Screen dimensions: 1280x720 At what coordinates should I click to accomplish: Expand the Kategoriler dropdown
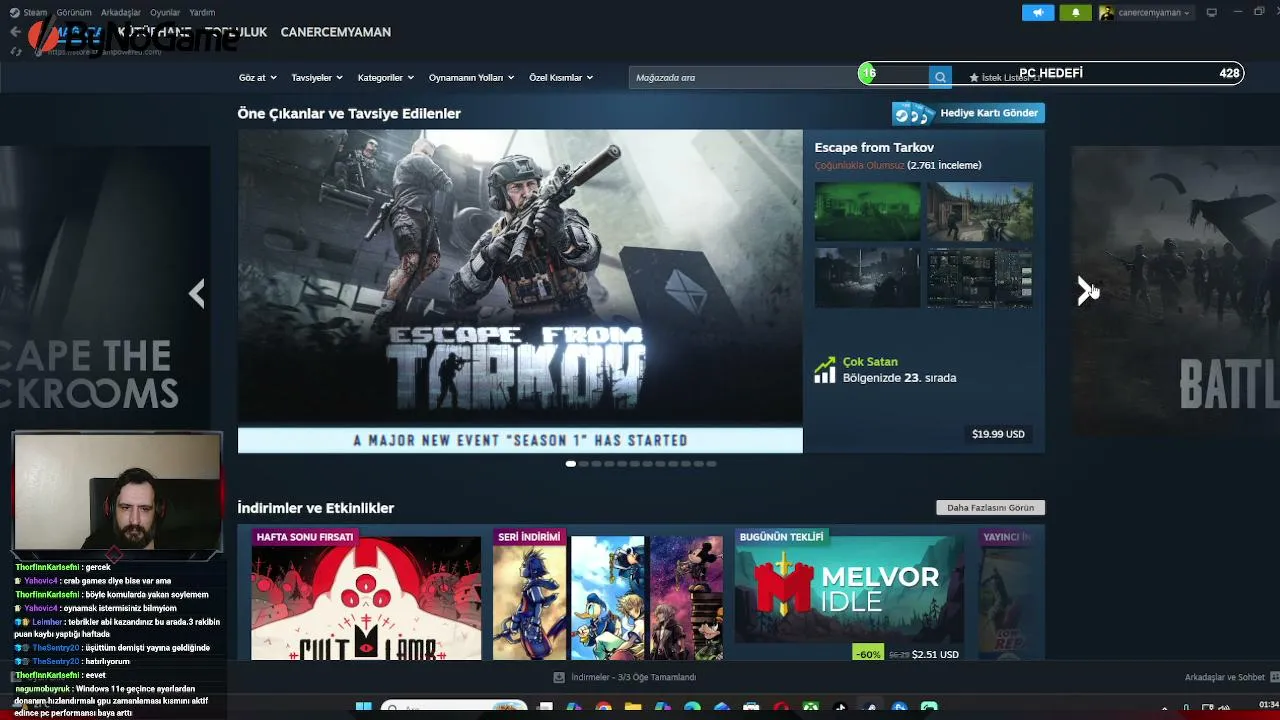tap(385, 77)
